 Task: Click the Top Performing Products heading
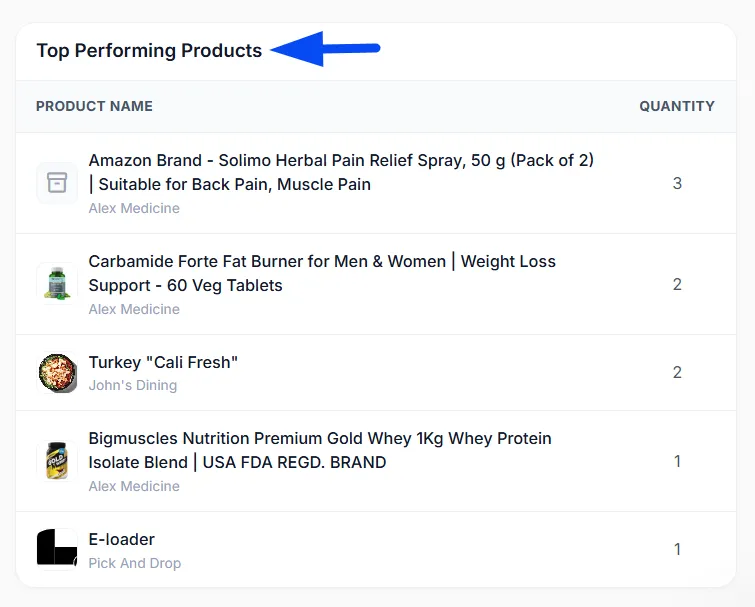pos(149,51)
